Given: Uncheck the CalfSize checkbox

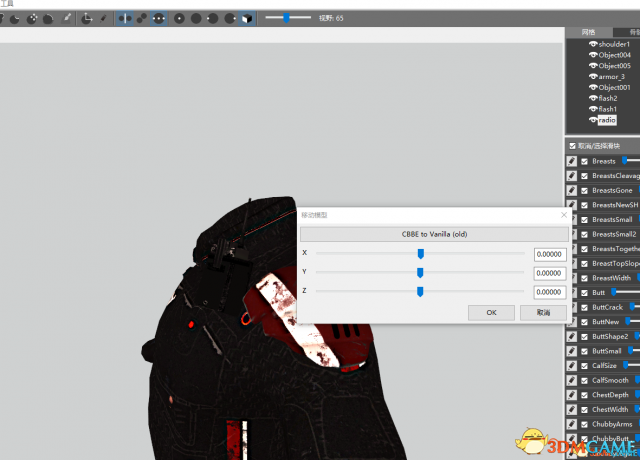Looking at the screenshot, I should (x=584, y=366).
